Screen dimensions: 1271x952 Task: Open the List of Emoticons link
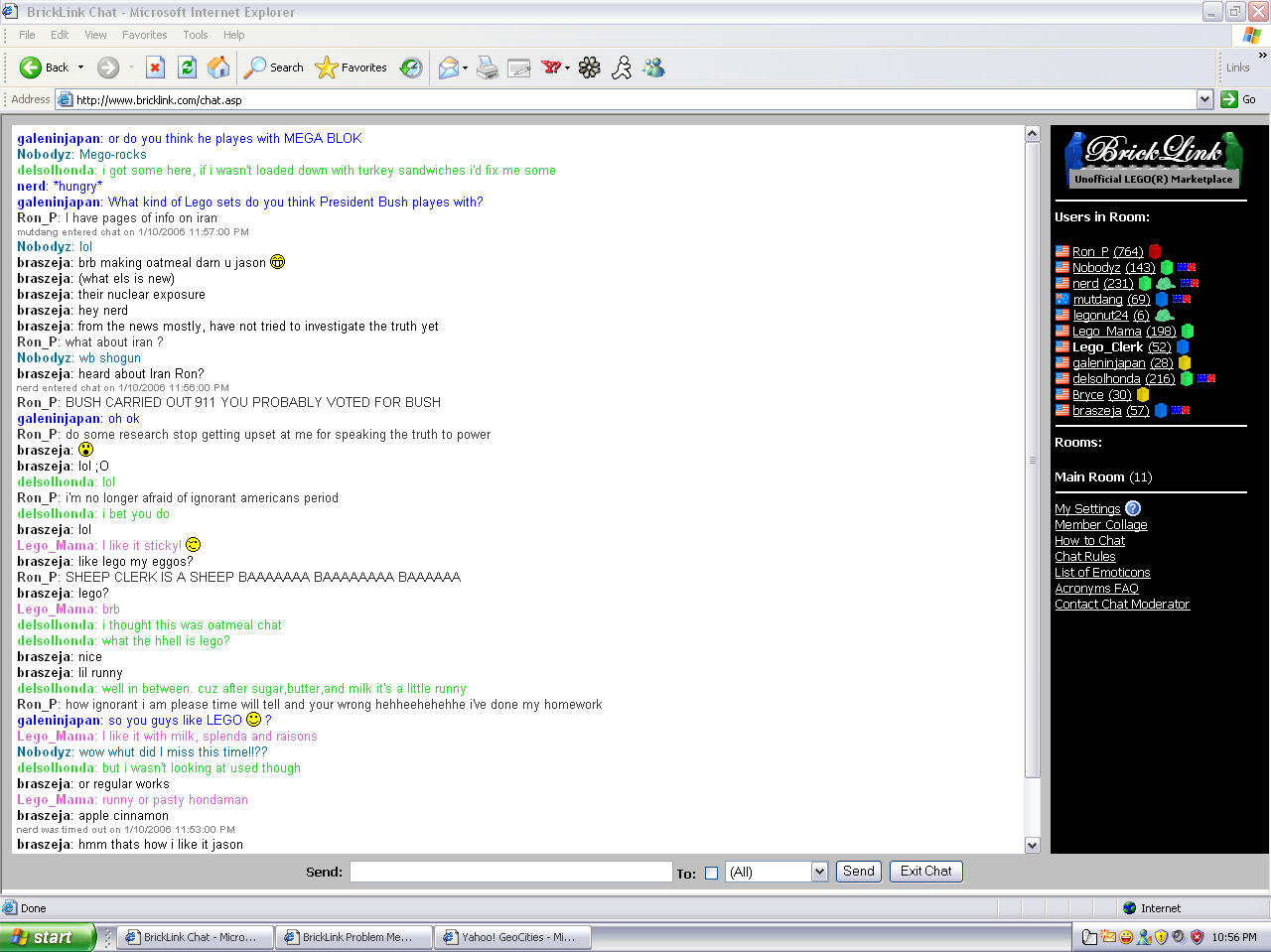[x=1102, y=572]
